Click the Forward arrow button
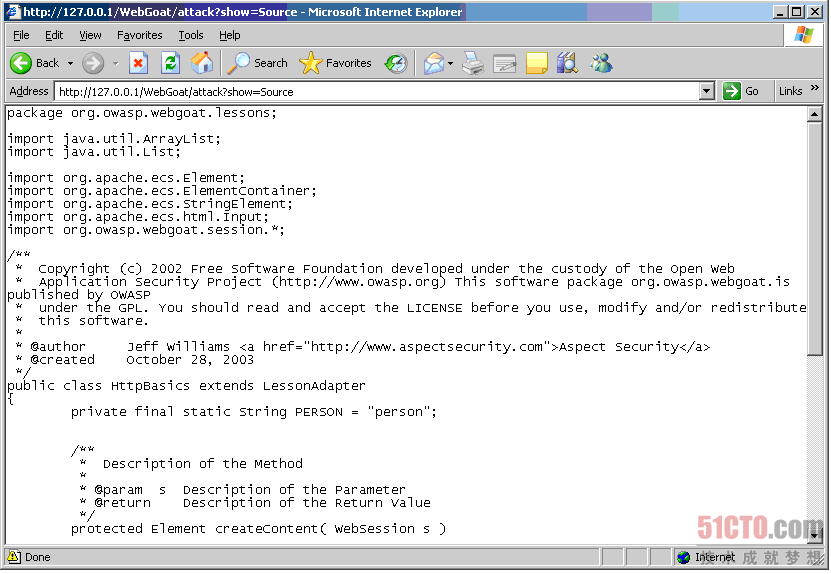831x574 pixels. [93, 64]
